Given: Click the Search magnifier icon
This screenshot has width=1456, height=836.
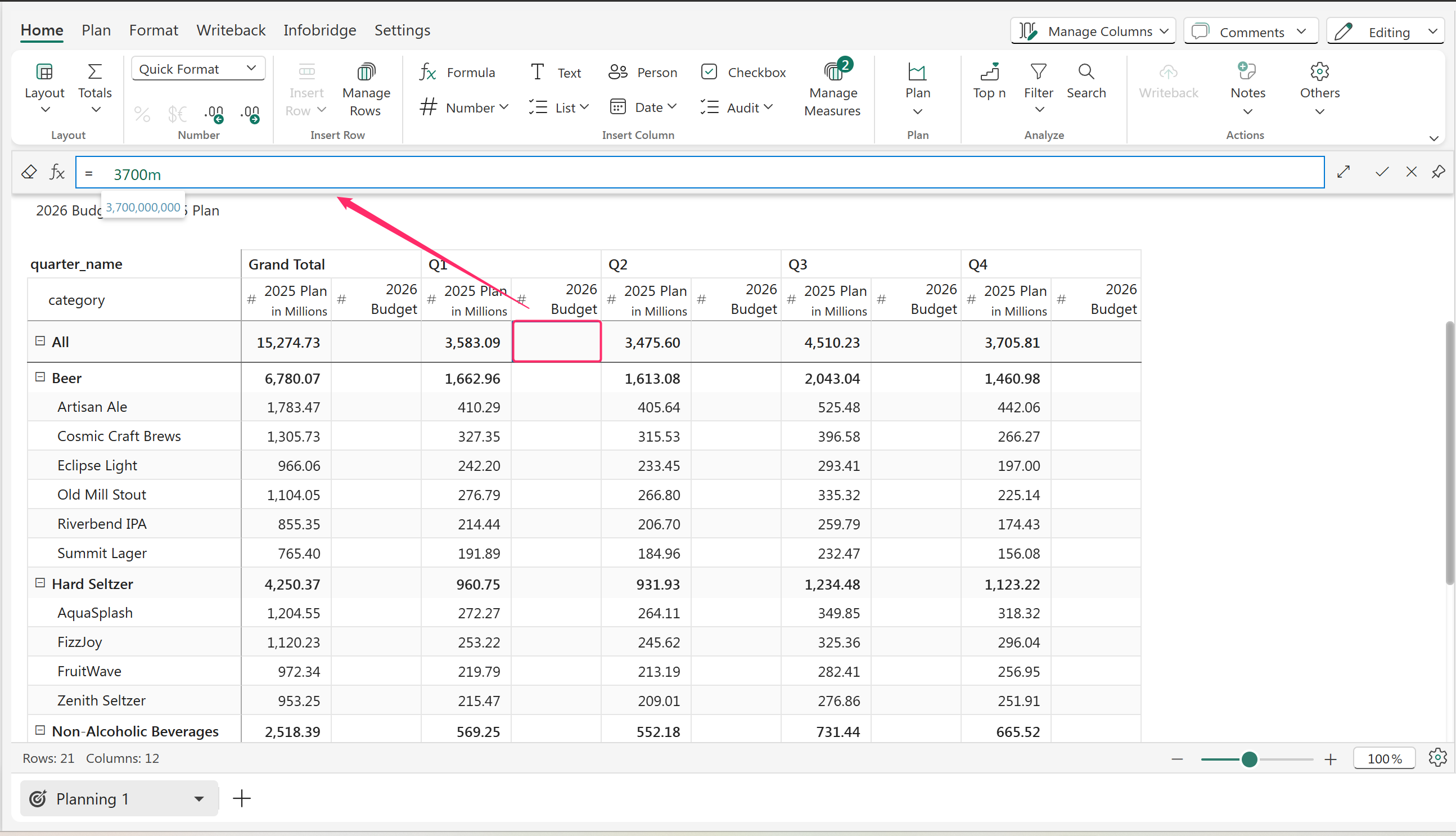Looking at the screenshot, I should point(1086,73).
